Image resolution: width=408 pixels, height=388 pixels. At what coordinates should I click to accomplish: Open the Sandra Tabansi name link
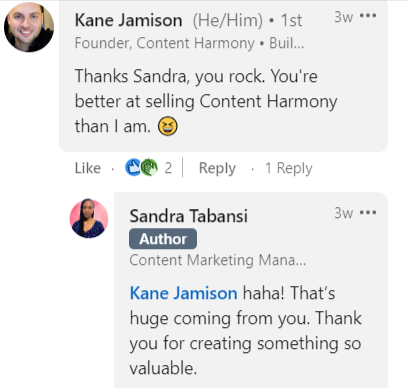pos(189,216)
